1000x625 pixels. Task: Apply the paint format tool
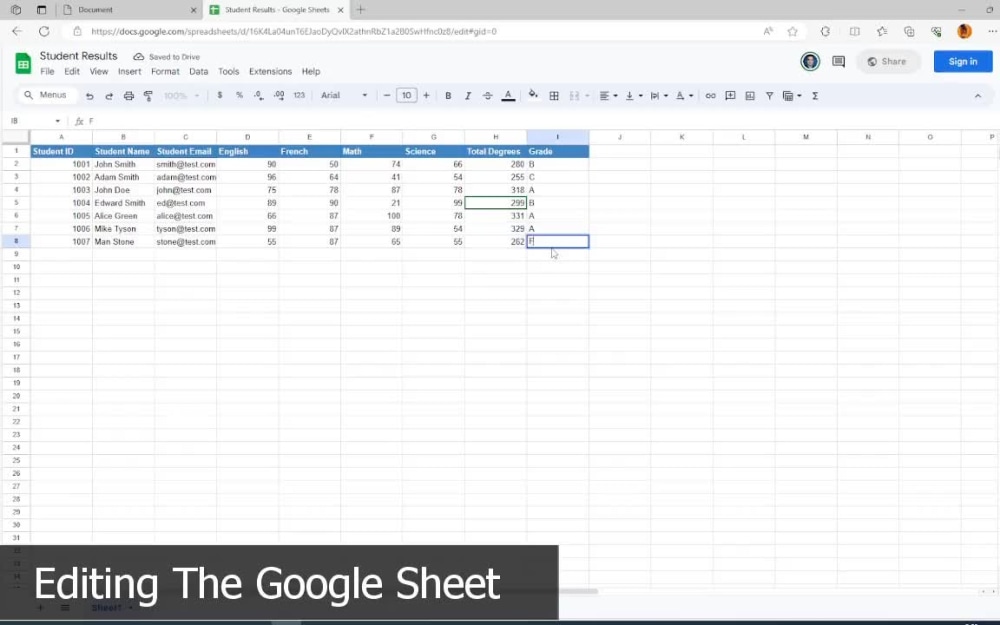tap(148, 95)
